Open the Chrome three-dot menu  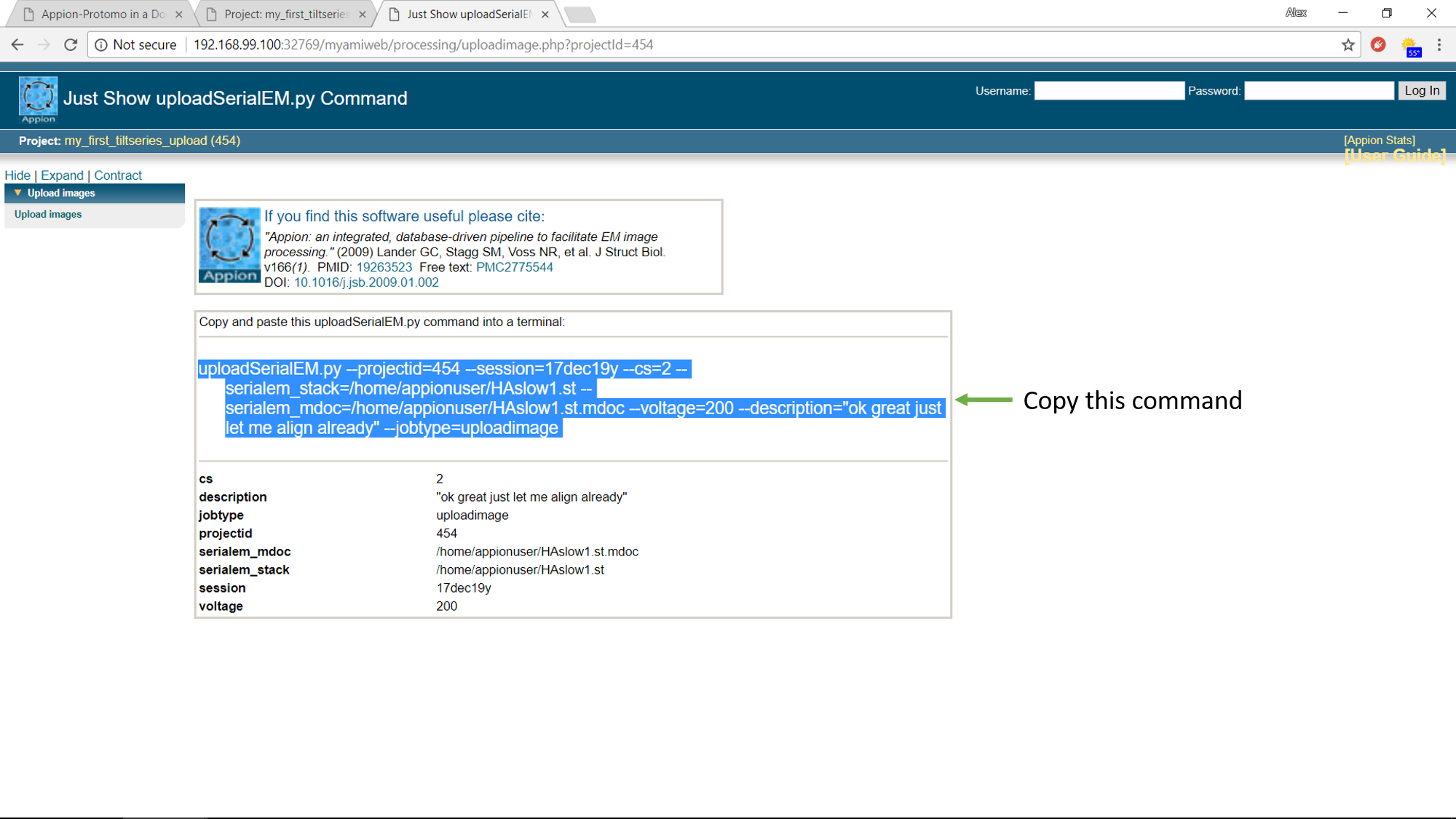(1439, 44)
